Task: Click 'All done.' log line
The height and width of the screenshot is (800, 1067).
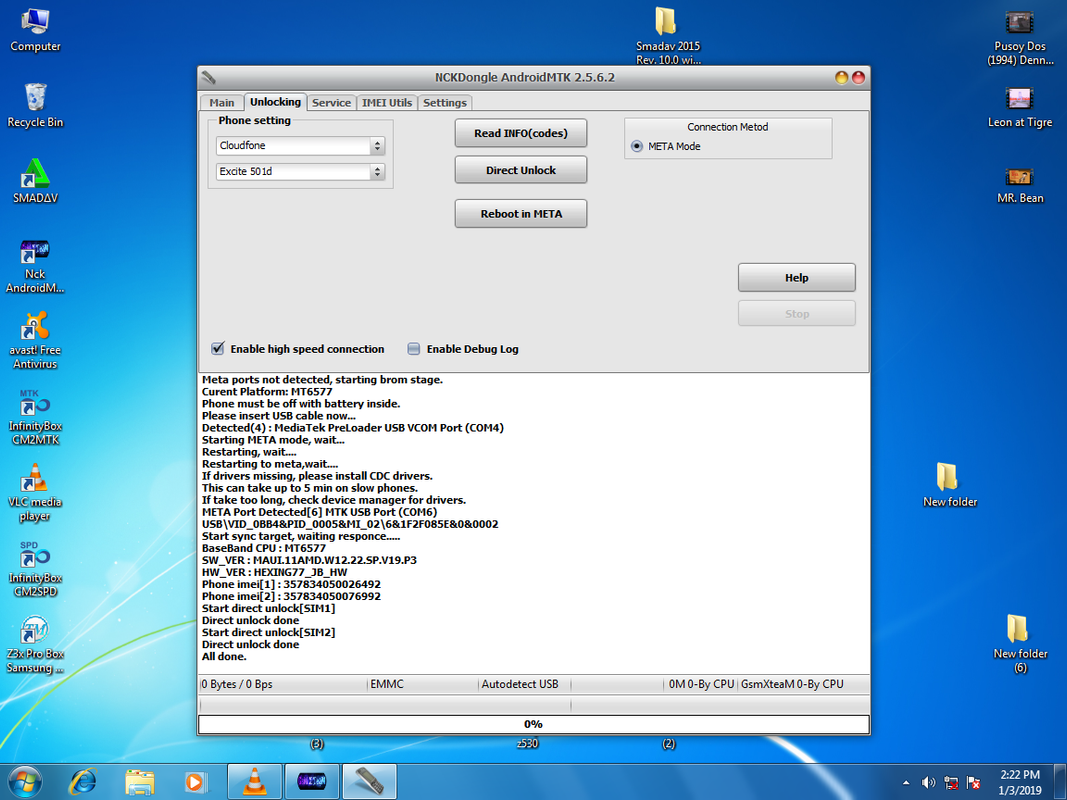Action: pyautogui.click(x=224, y=656)
